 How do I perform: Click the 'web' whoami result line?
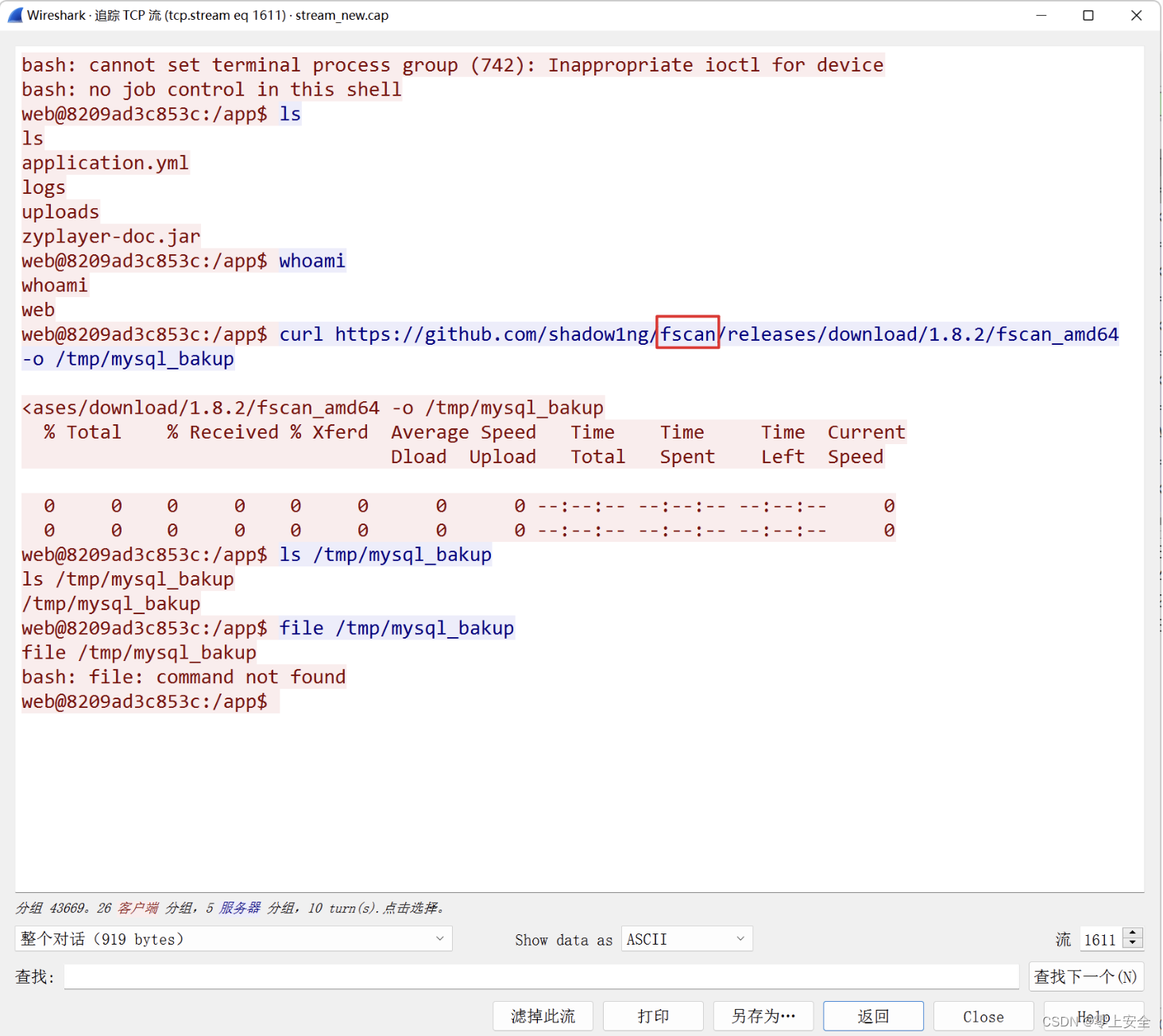(x=38, y=310)
